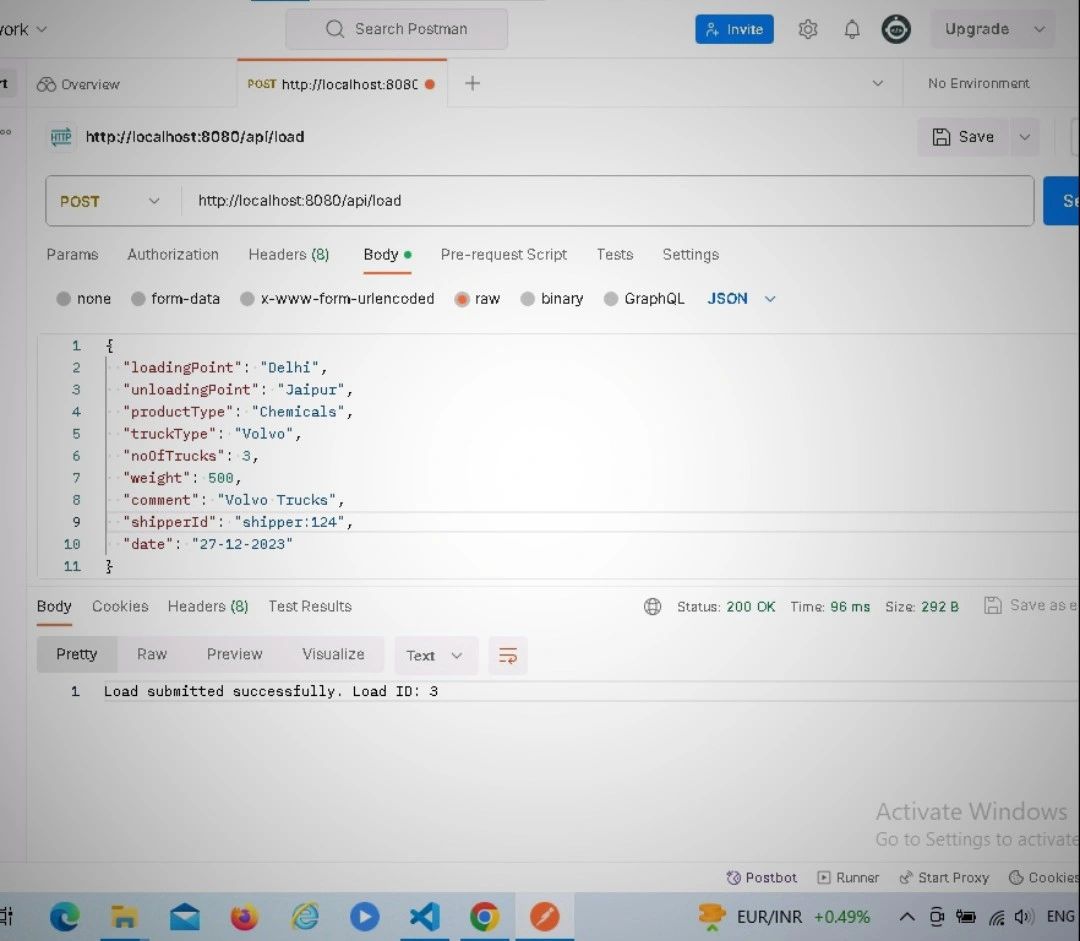This screenshot has width=1080, height=941.
Task: Open Visual Studio Code from taskbar
Action: (x=425, y=916)
